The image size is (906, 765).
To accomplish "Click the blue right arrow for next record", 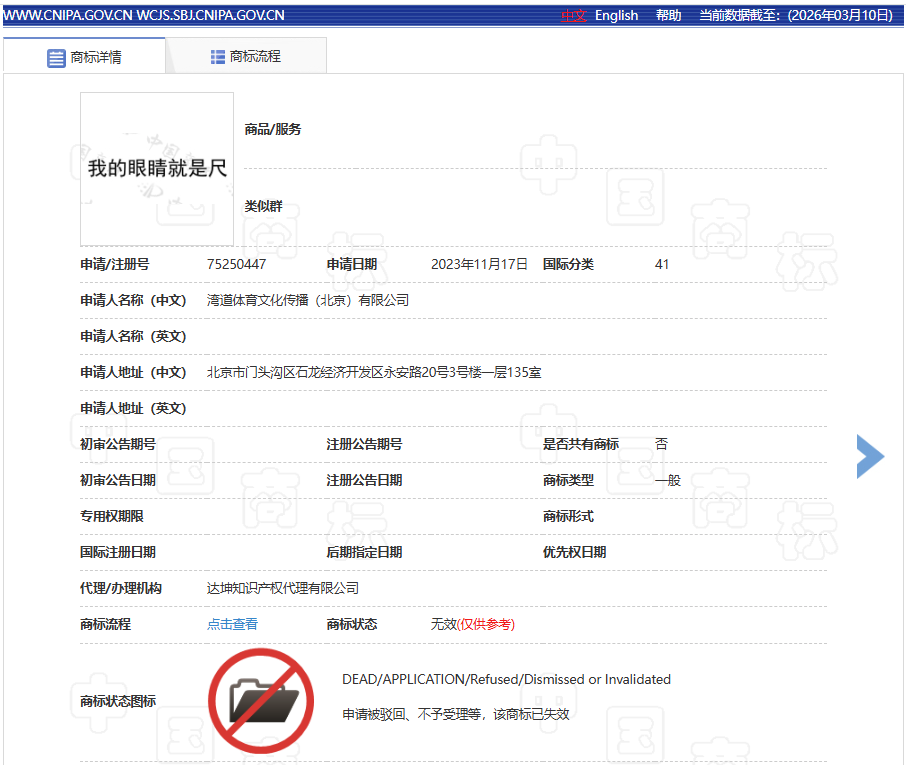I will (870, 457).
